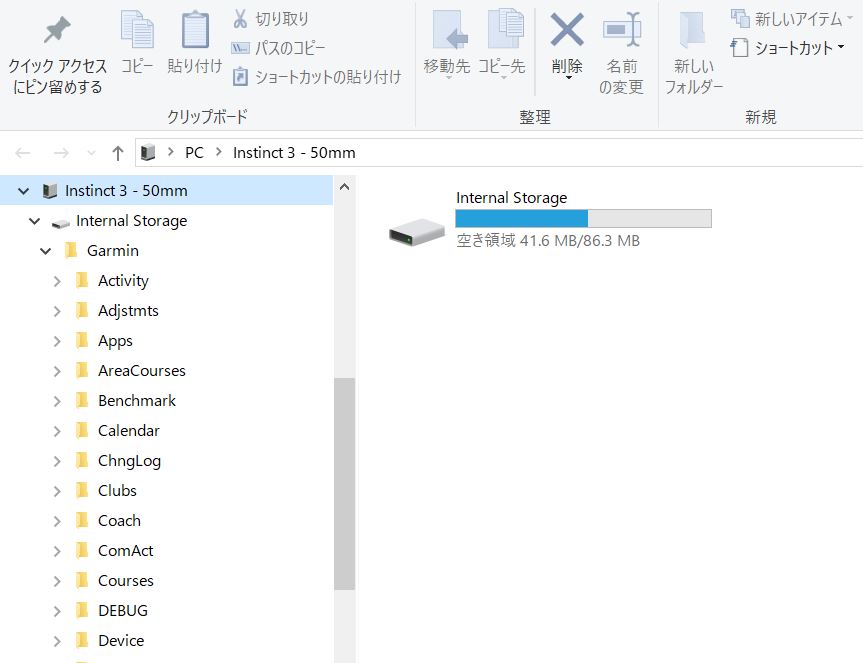Expand the Apps folder

[x=57, y=341]
